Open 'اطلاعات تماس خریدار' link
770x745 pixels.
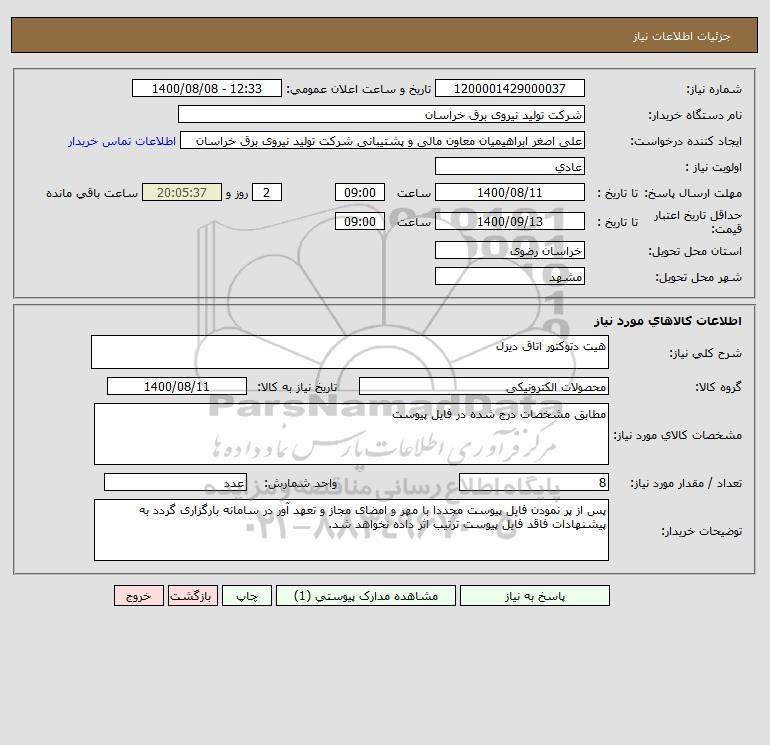tap(122, 141)
